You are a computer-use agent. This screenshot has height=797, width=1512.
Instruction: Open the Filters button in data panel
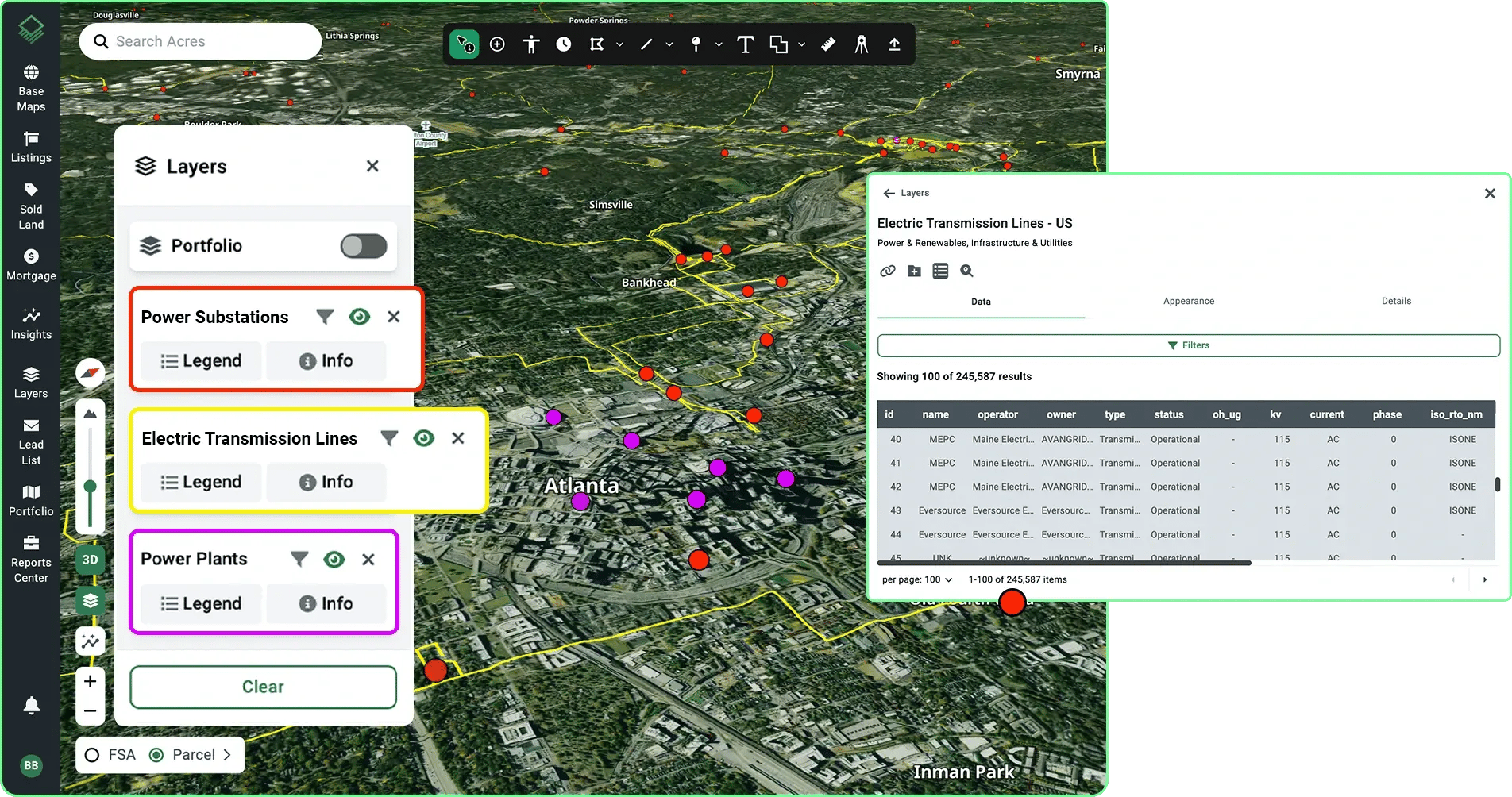pos(1188,345)
